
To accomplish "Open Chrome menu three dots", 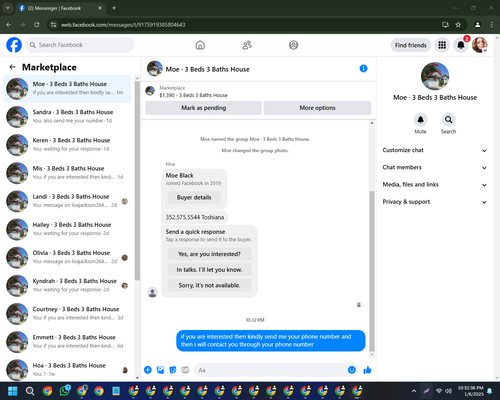I will click(492, 24).
